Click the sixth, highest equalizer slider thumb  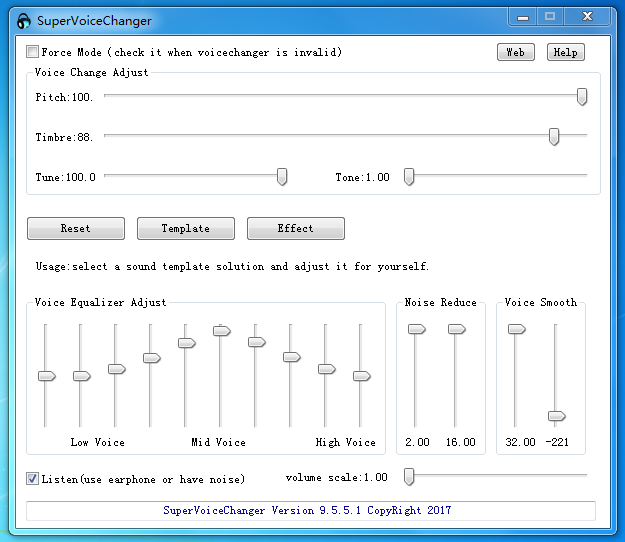click(x=222, y=331)
